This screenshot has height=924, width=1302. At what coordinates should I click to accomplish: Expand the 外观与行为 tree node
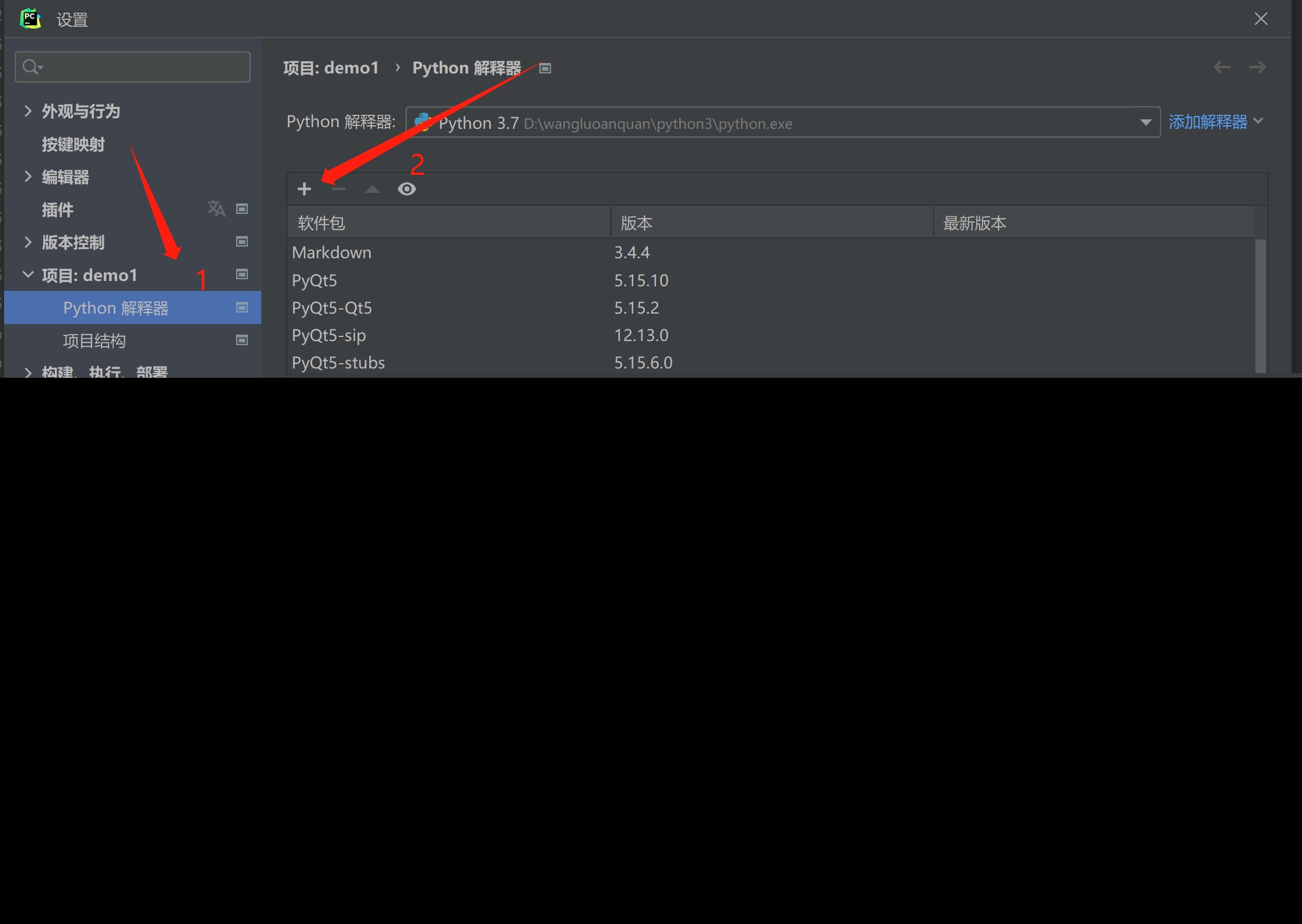[x=27, y=111]
